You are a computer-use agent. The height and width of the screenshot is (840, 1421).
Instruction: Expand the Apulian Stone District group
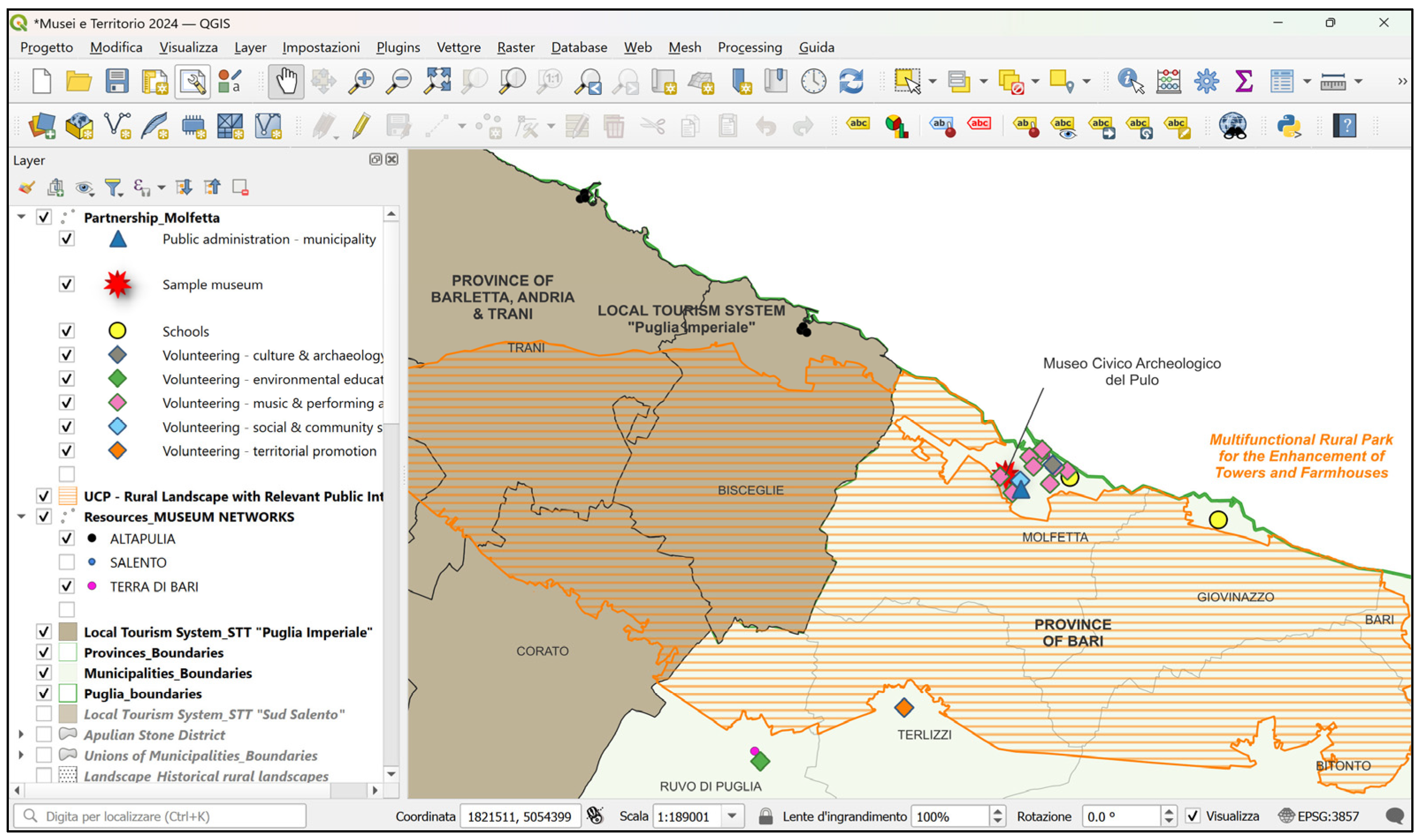point(22,735)
